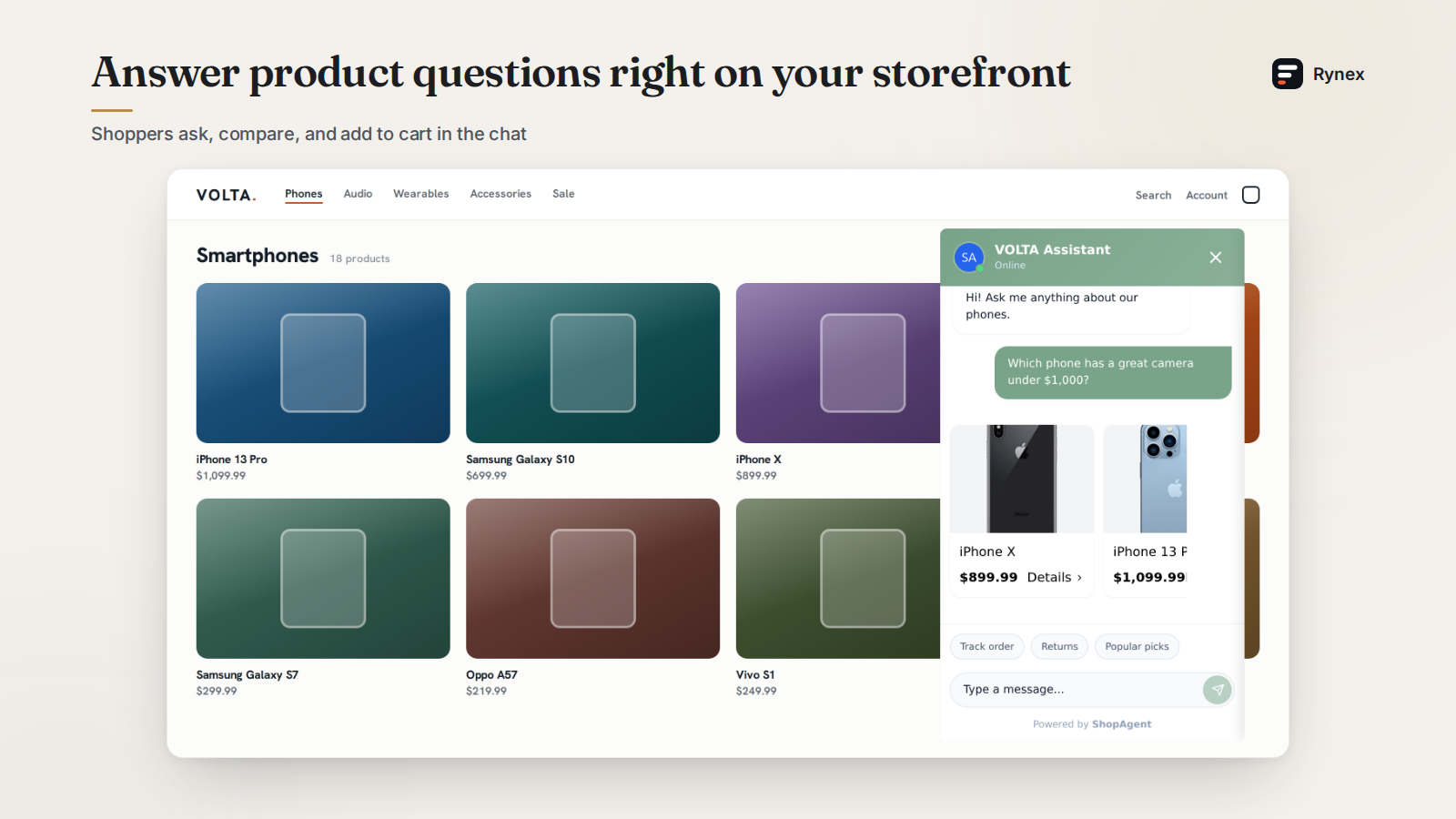Click the Vivo S1 product name
Screen dimensions: 1456x819
click(755, 675)
